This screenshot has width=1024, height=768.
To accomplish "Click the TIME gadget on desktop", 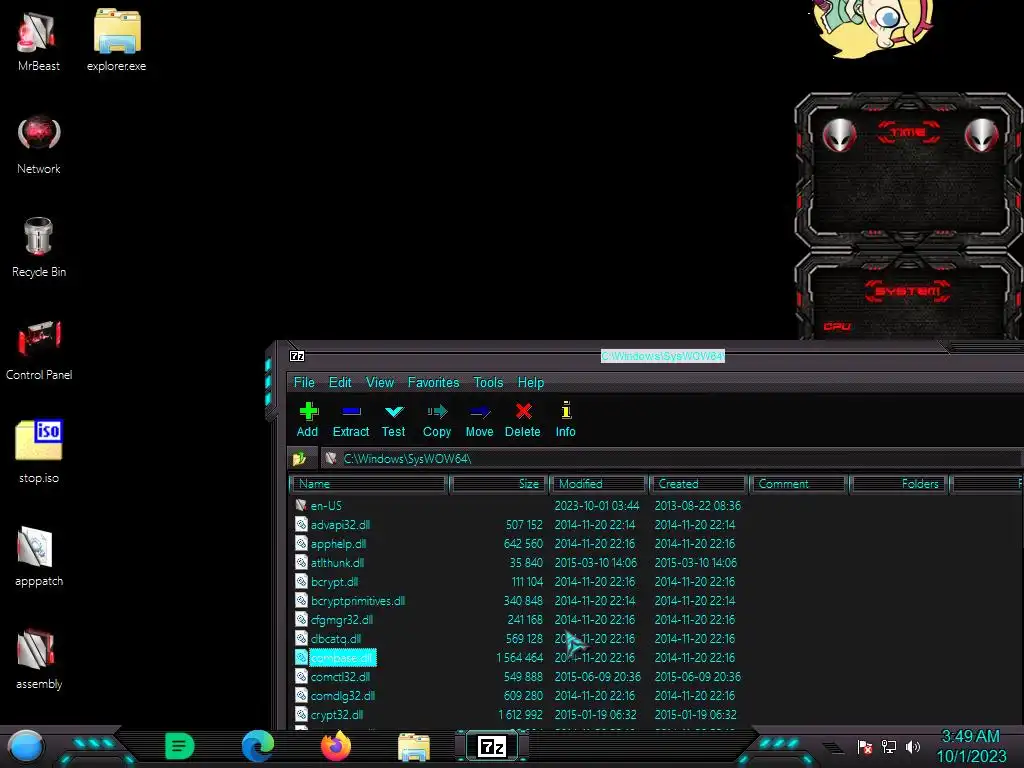I will click(908, 171).
